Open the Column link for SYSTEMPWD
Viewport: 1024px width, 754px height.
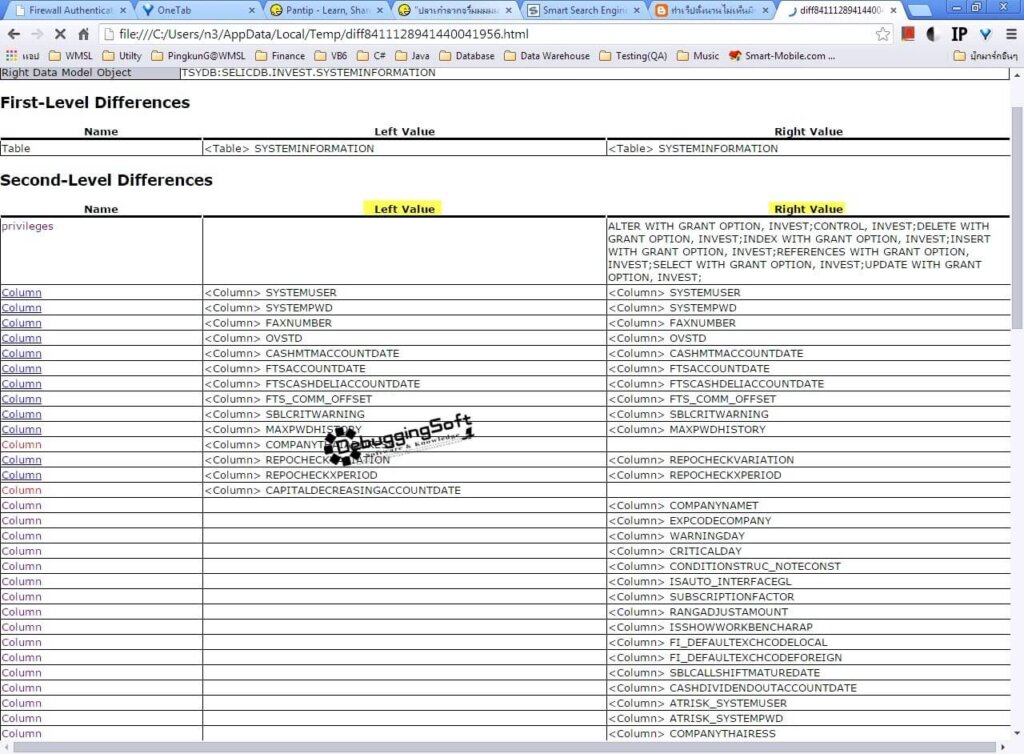[x=22, y=307]
